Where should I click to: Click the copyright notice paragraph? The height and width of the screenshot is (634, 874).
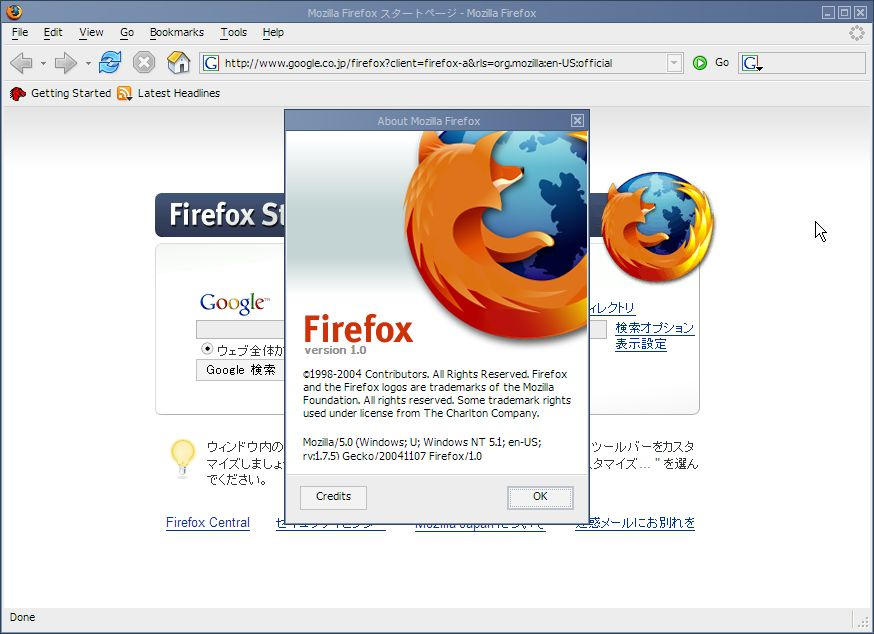[x=437, y=394]
